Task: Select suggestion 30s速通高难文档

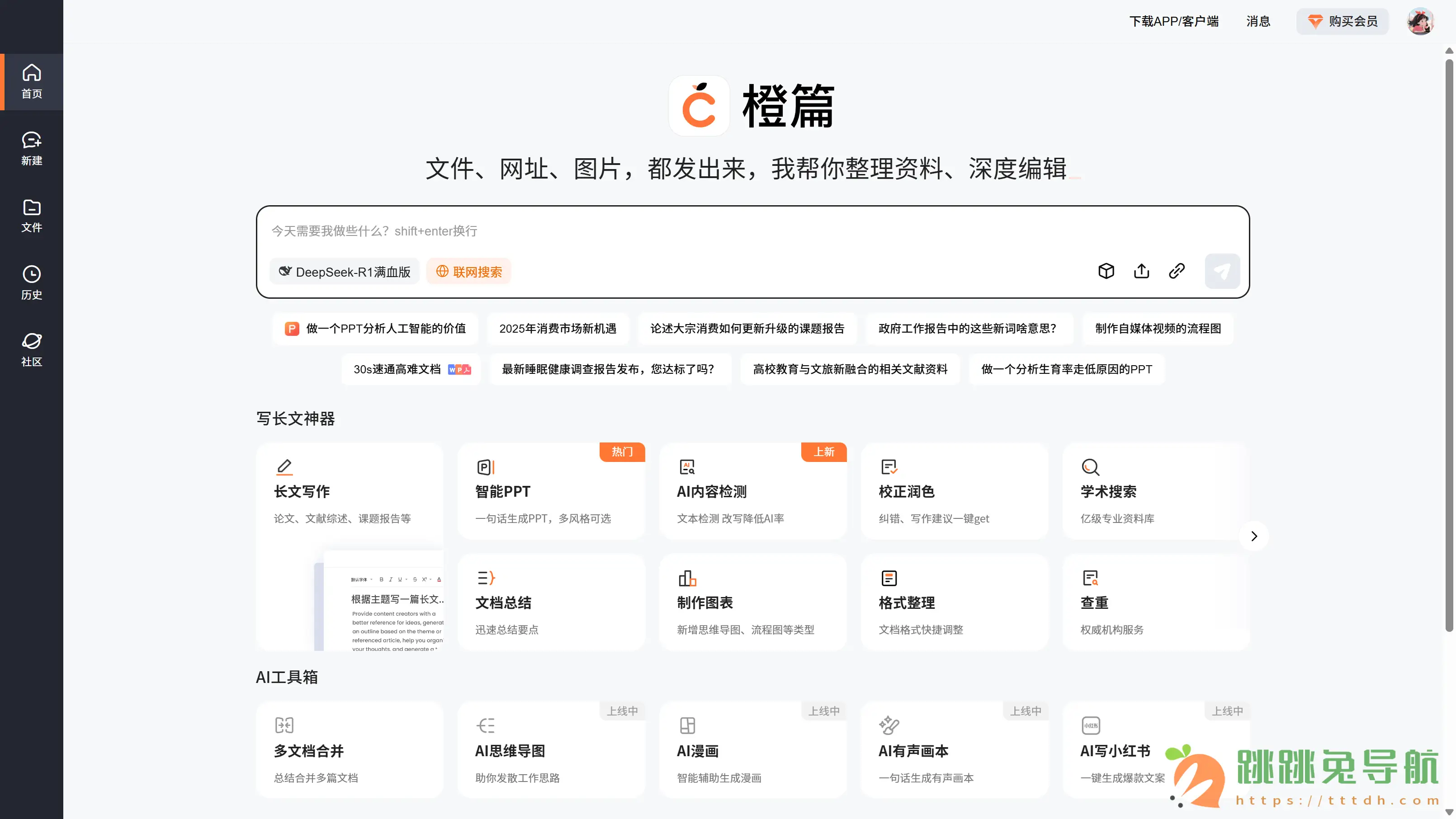Action: point(411,369)
